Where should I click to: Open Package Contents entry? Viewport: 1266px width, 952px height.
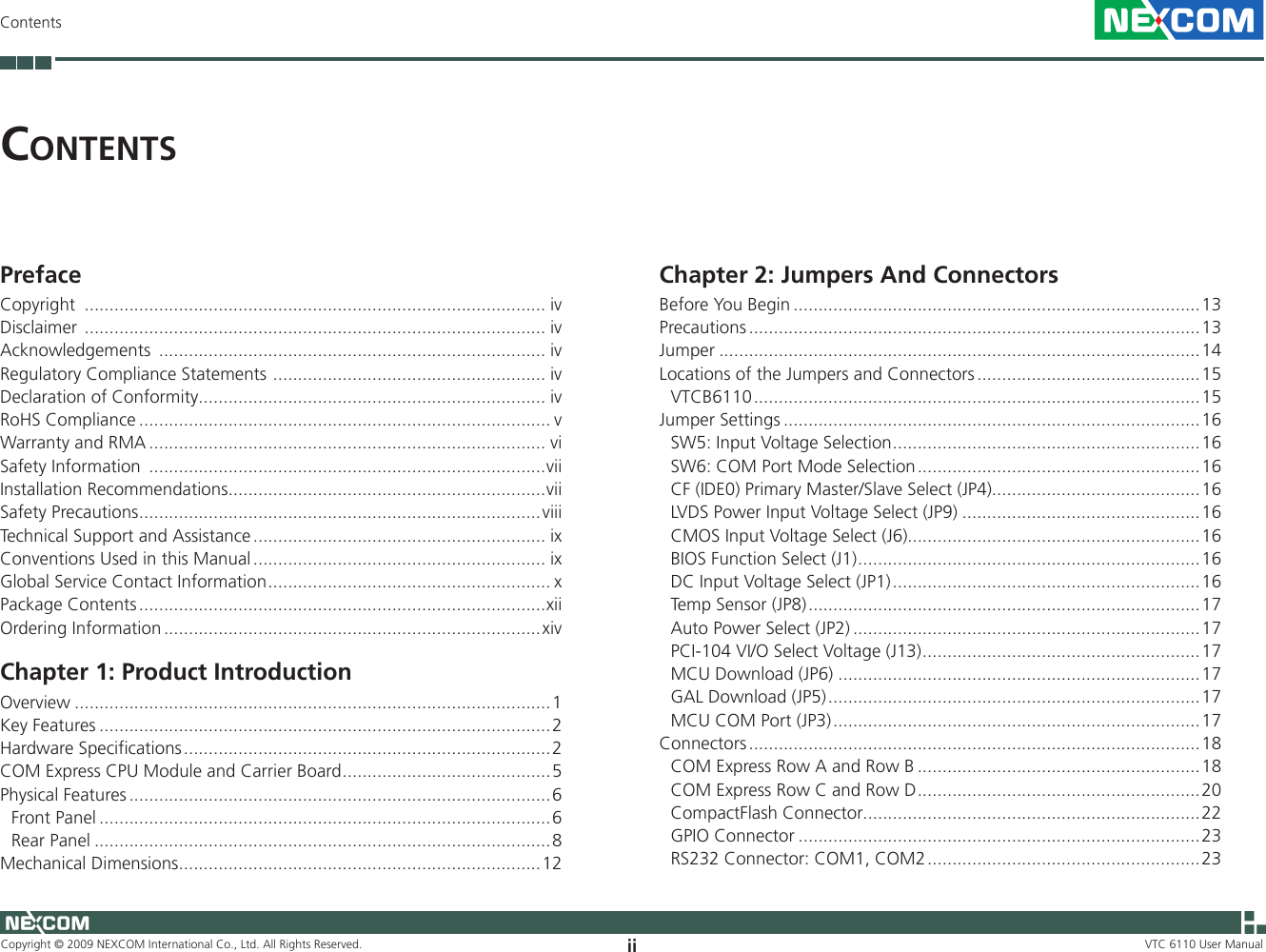coord(281,605)
